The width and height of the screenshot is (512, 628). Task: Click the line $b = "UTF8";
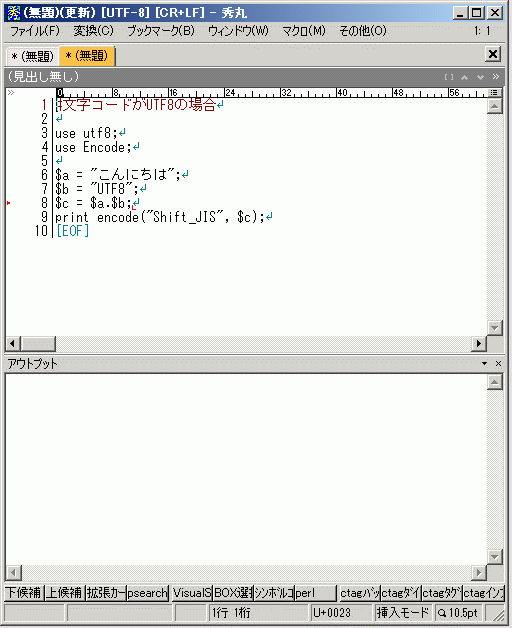coord(97,189)
